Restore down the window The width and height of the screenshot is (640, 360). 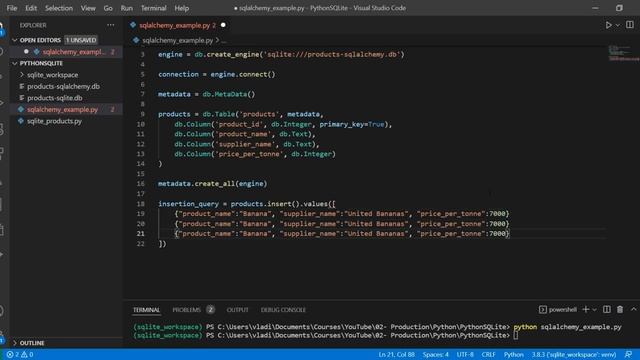[619, 8]
